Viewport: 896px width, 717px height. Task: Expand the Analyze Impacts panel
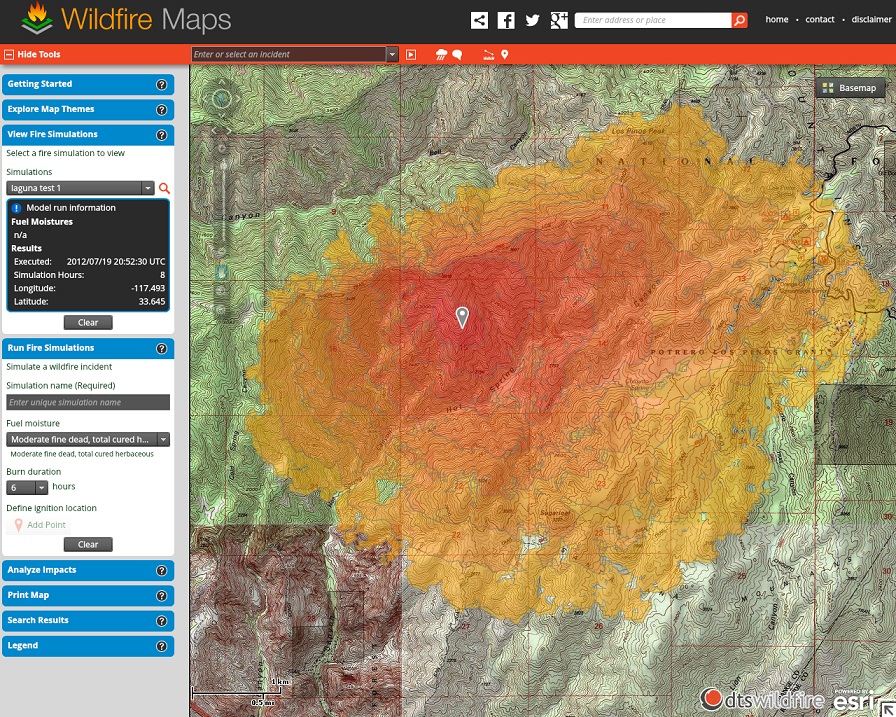(88, 570)
